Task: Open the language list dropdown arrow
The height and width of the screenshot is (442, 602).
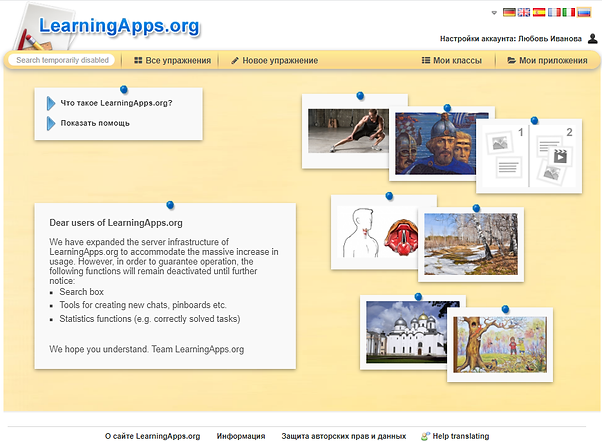Action: (x=494, y=13)
